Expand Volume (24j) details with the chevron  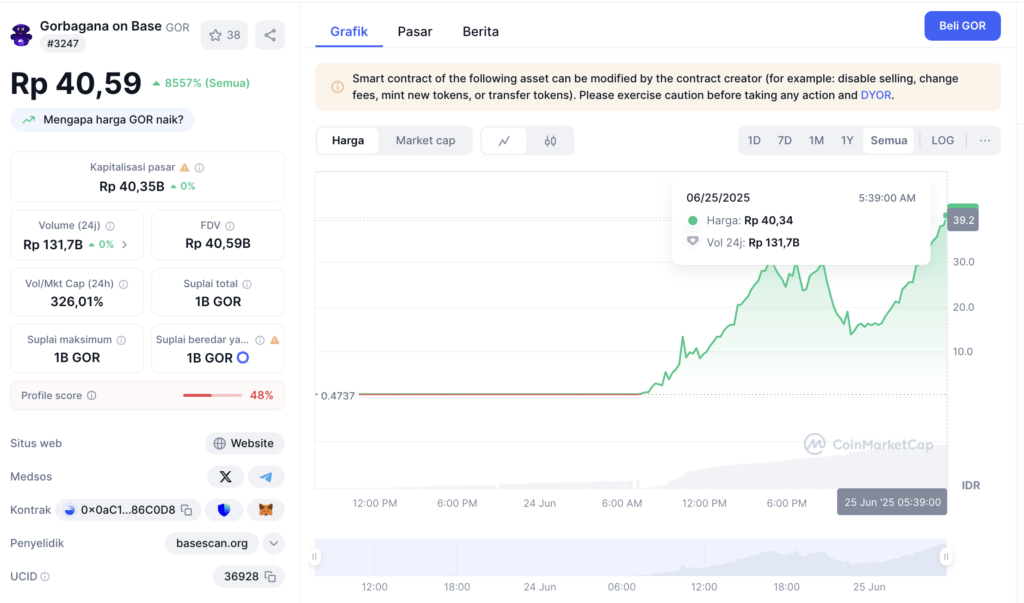coord(125,245)
